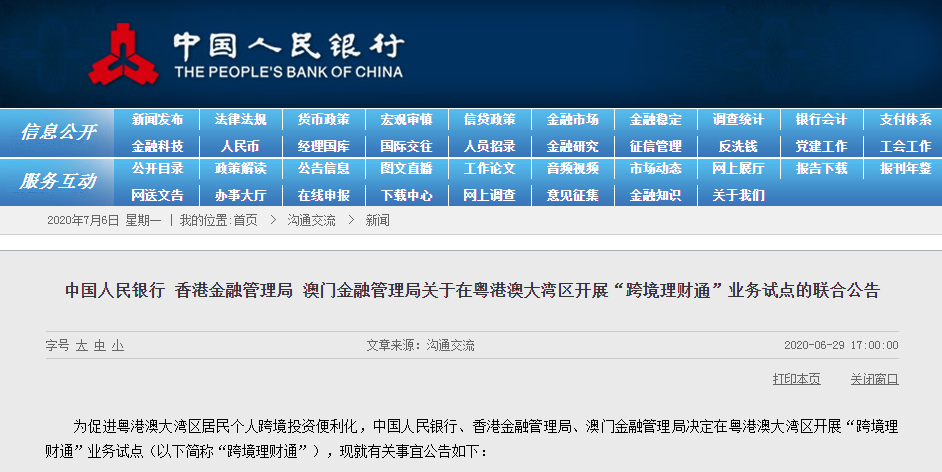The image size is (942, 472).
Task: Set font size to 大
Action: coord(82,345)
